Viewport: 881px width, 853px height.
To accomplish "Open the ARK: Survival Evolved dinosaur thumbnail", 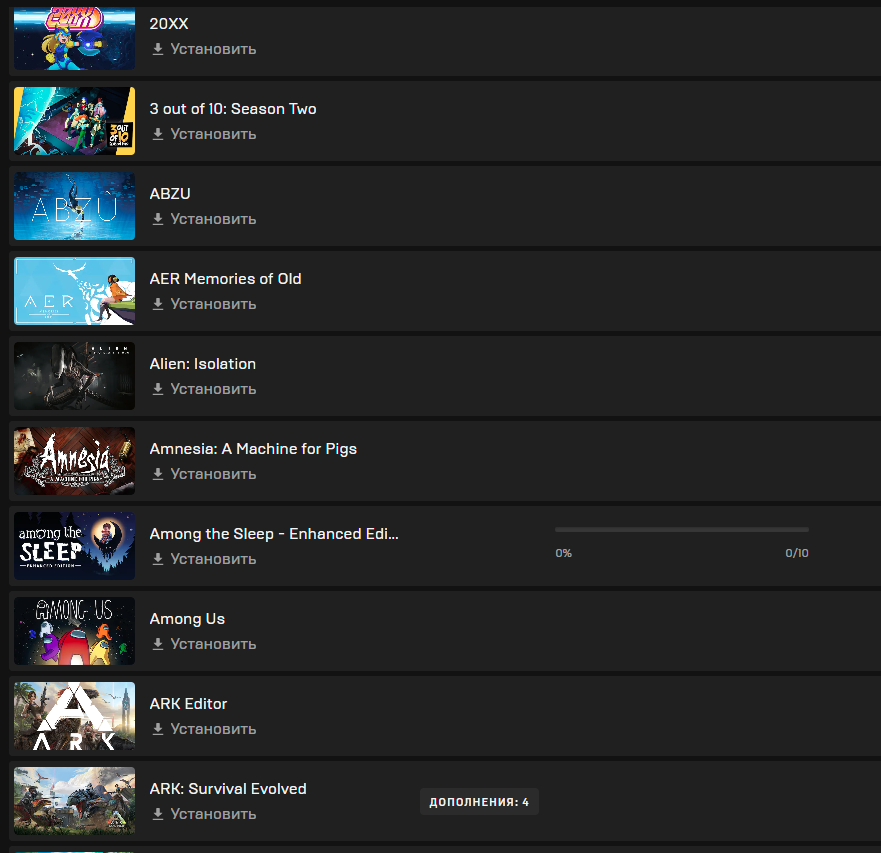I will click(74, 801).
